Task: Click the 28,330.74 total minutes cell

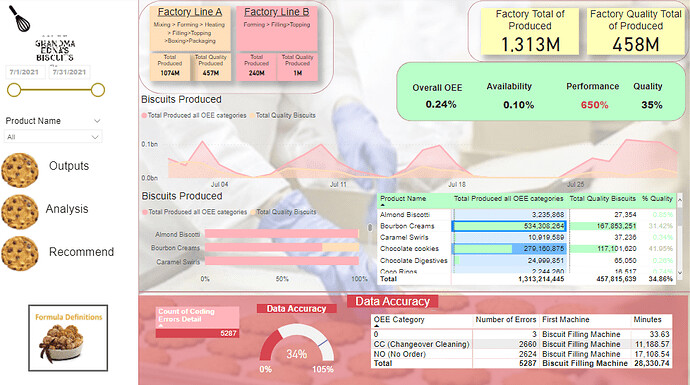Action: [651, 363]
